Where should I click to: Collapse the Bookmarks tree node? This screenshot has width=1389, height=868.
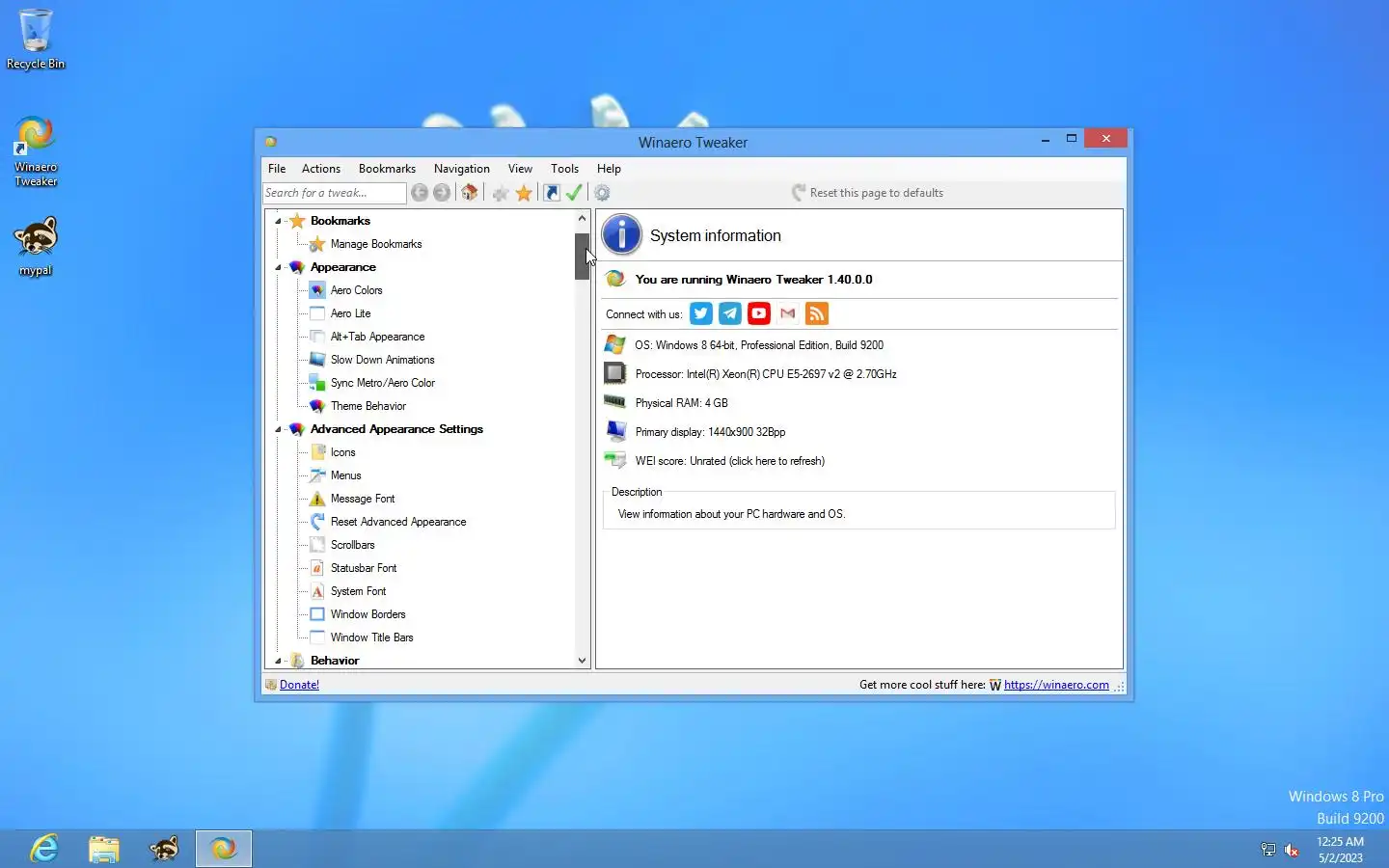tap(278, 221)
